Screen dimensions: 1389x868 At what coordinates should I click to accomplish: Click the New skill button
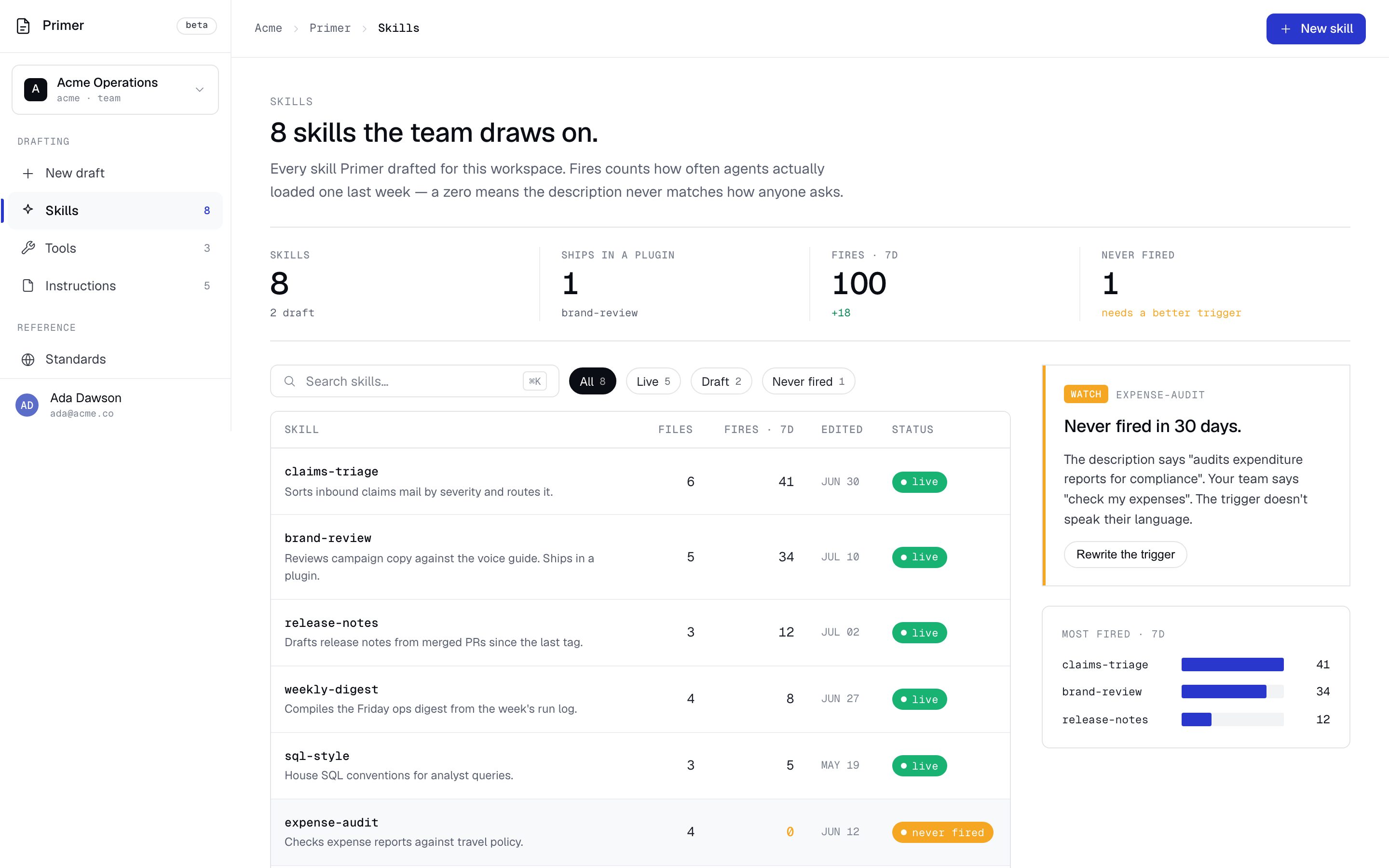[1316, 29]
